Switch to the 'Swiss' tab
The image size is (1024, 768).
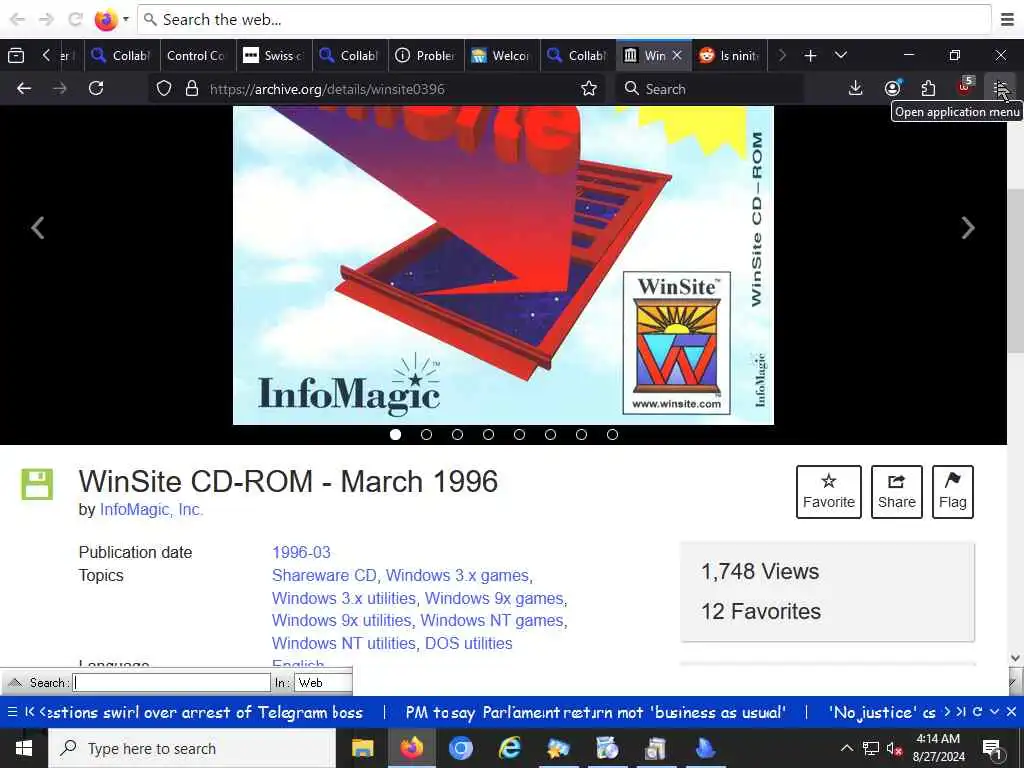point(274,56)
